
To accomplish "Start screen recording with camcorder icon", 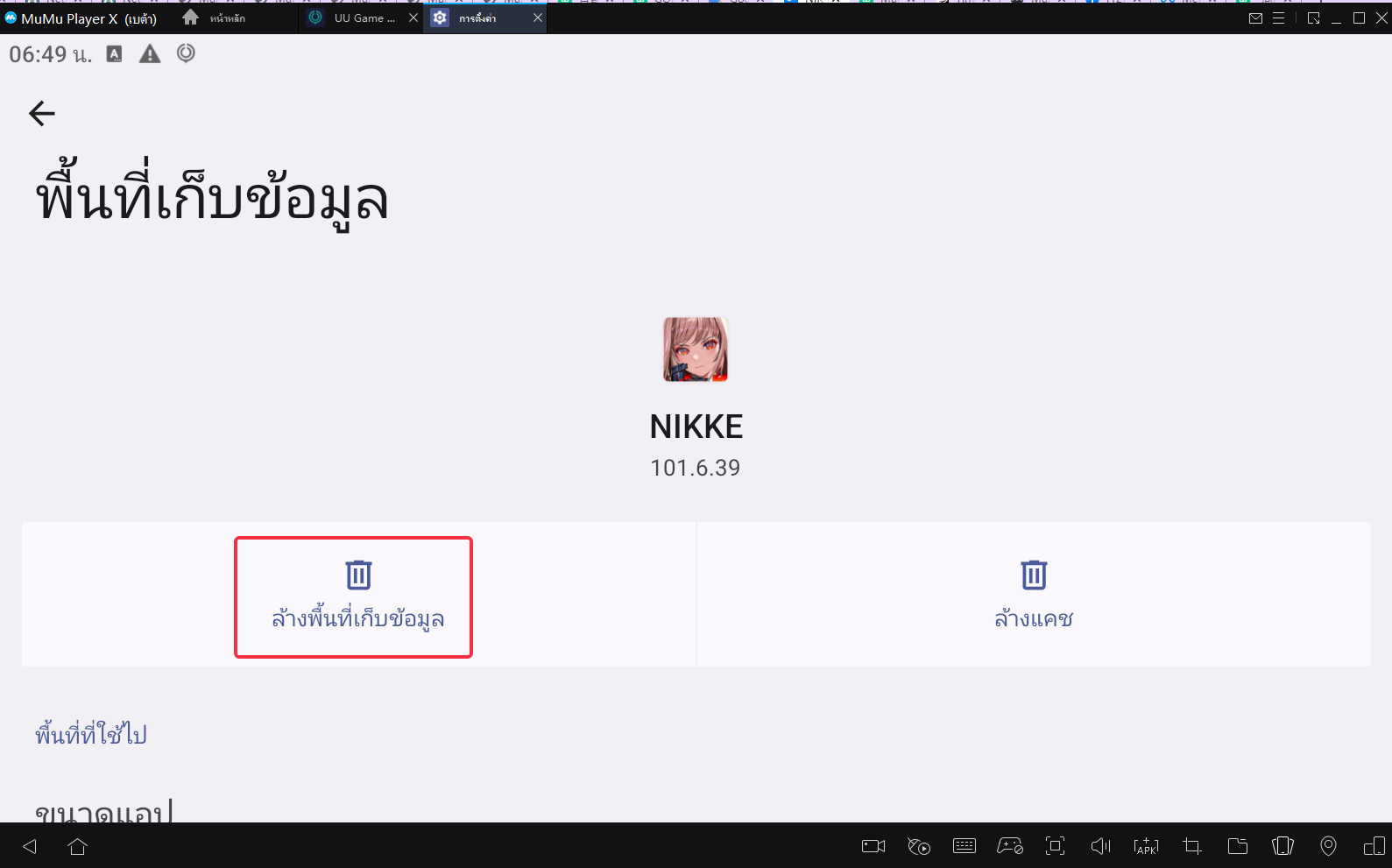I will (873, 846).
